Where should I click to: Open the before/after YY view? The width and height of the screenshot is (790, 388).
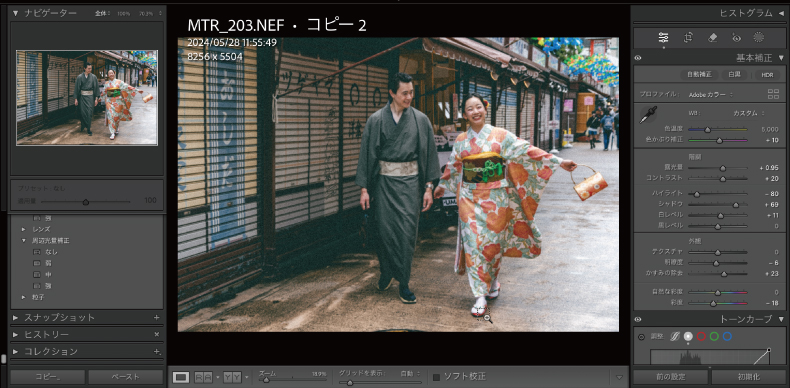tap(232, 377)
